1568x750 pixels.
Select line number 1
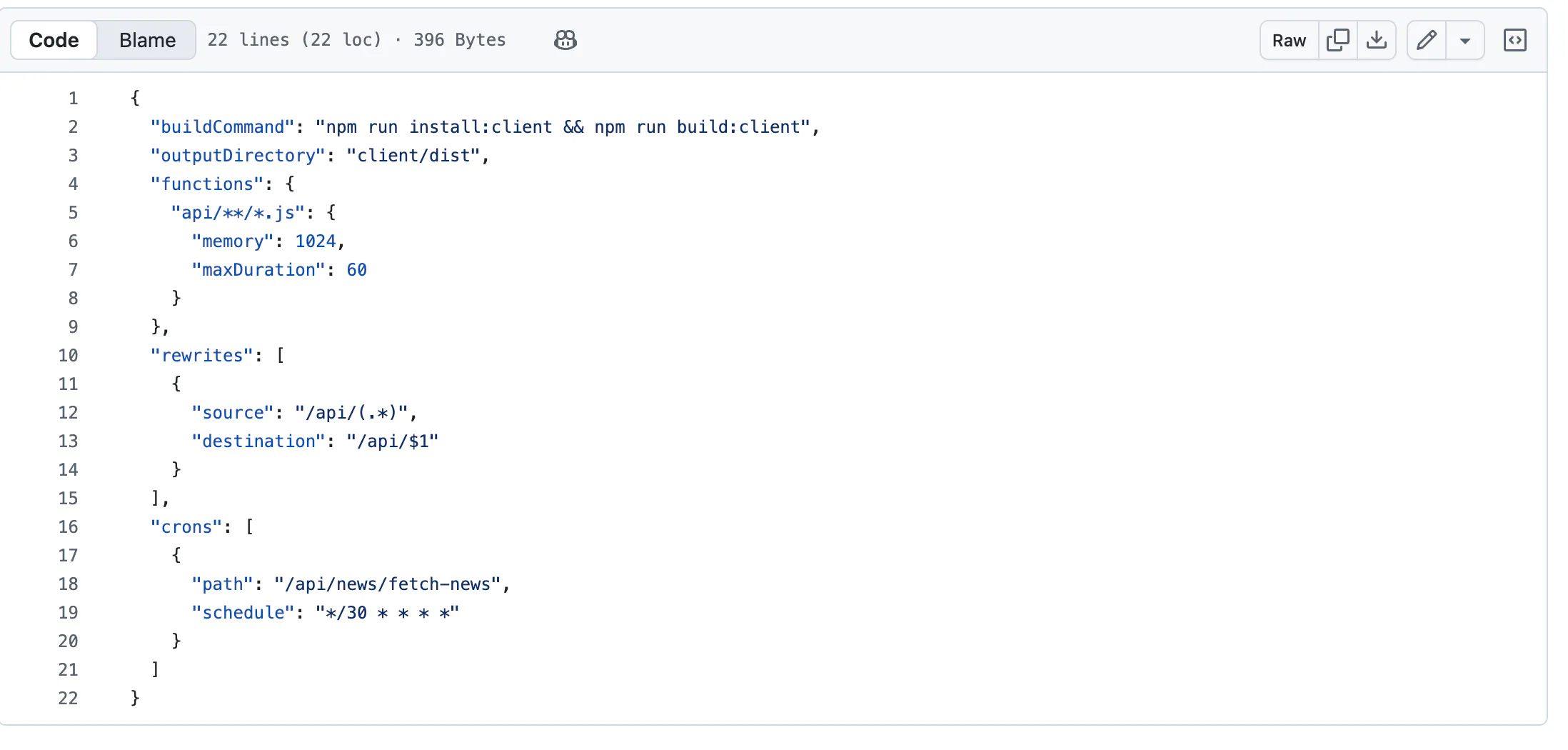pyautogui.click(x=73, y=98)
